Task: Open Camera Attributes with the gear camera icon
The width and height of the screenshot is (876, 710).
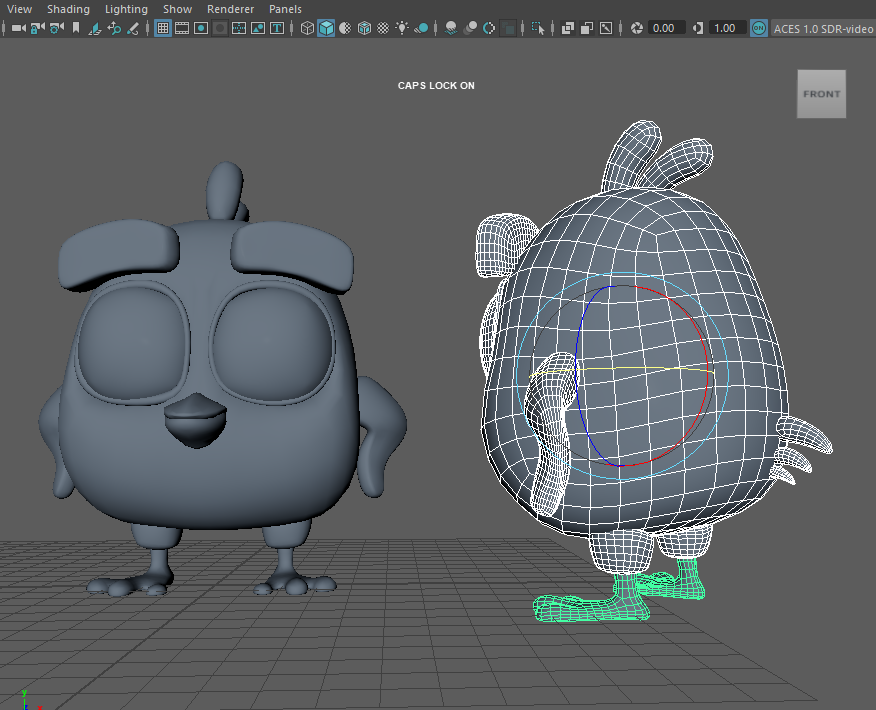Action: 56,28
